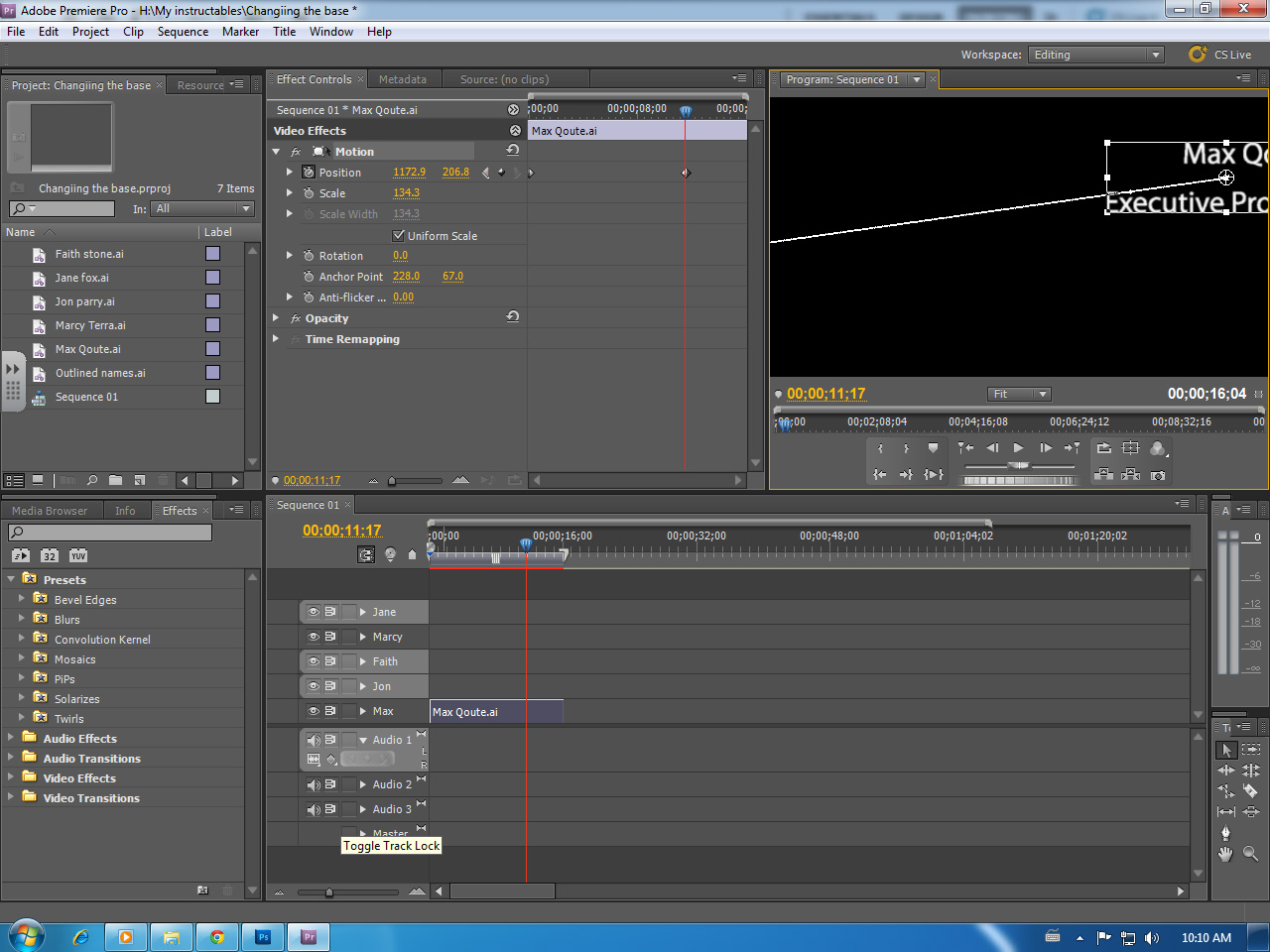Open the Output display mode button
The image size is (1270, 952).
(x=1158, y=448)
